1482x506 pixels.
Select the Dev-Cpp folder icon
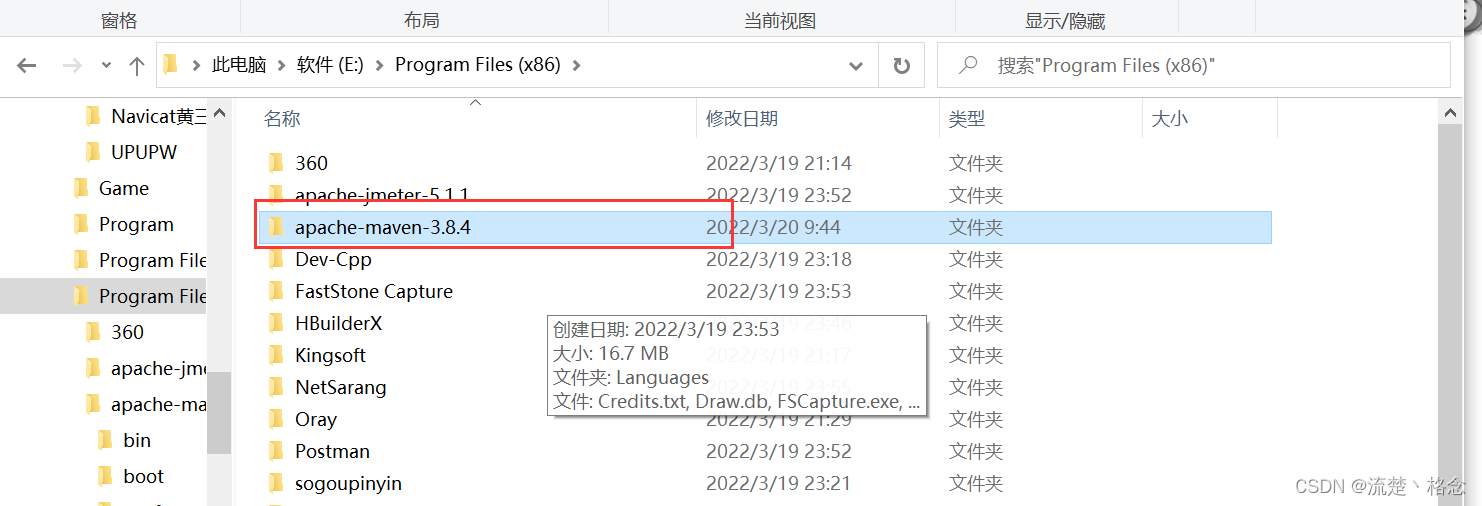pyautogui.click(x=277, y=259)
